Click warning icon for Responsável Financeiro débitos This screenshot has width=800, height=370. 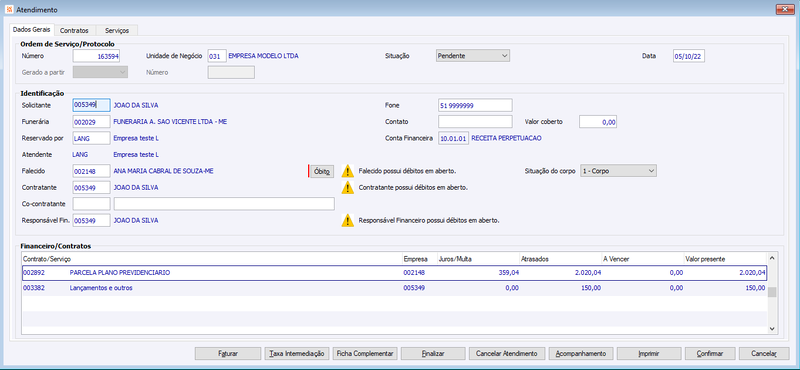[347, 220]
